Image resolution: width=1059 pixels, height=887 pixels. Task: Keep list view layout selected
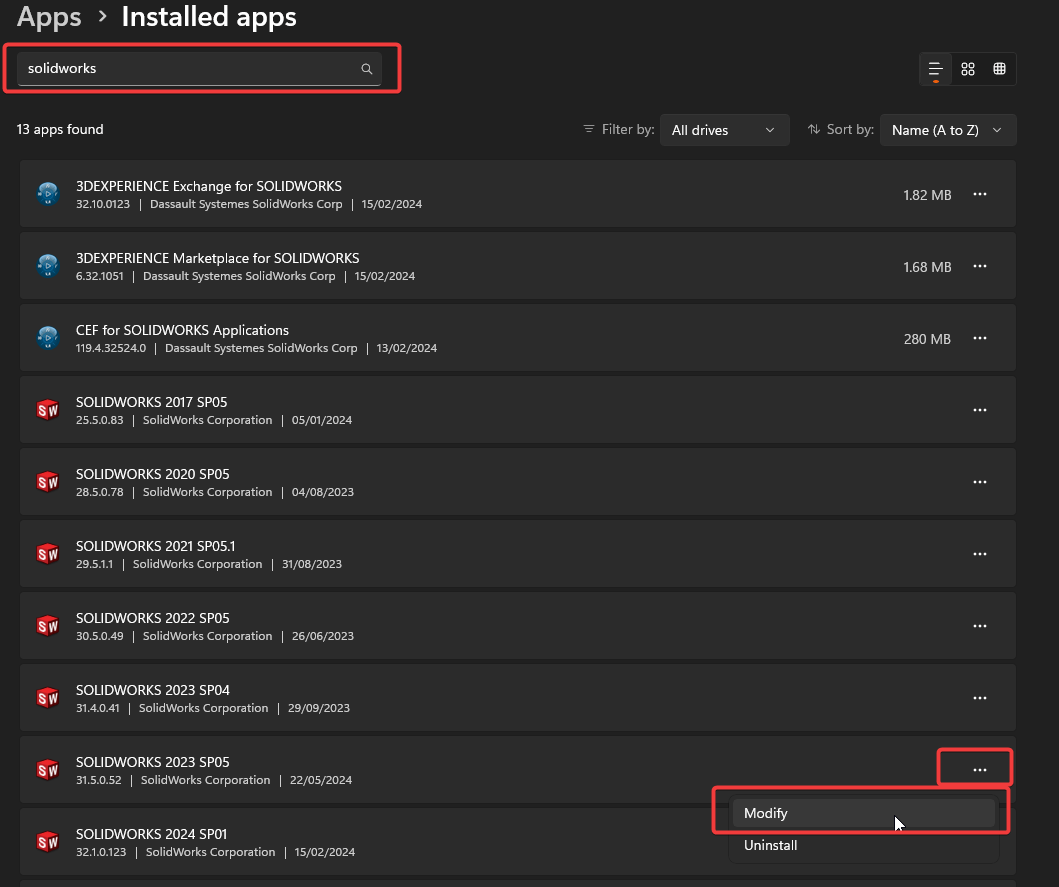click(934, 68)
